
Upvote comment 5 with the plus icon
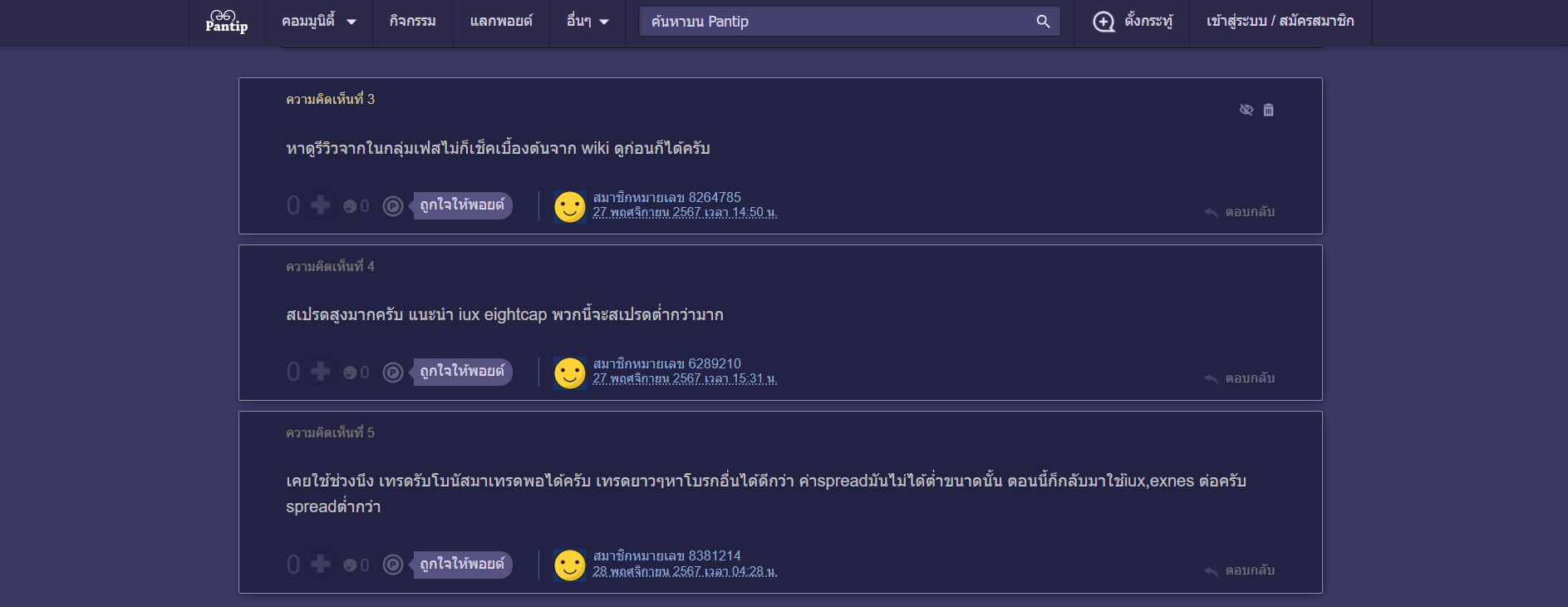320,564
